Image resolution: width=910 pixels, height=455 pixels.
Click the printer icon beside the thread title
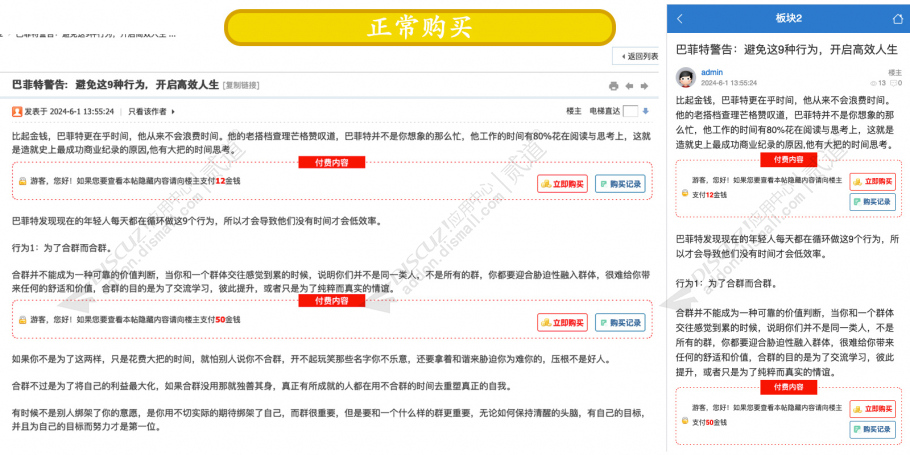[x=613, y=86]
